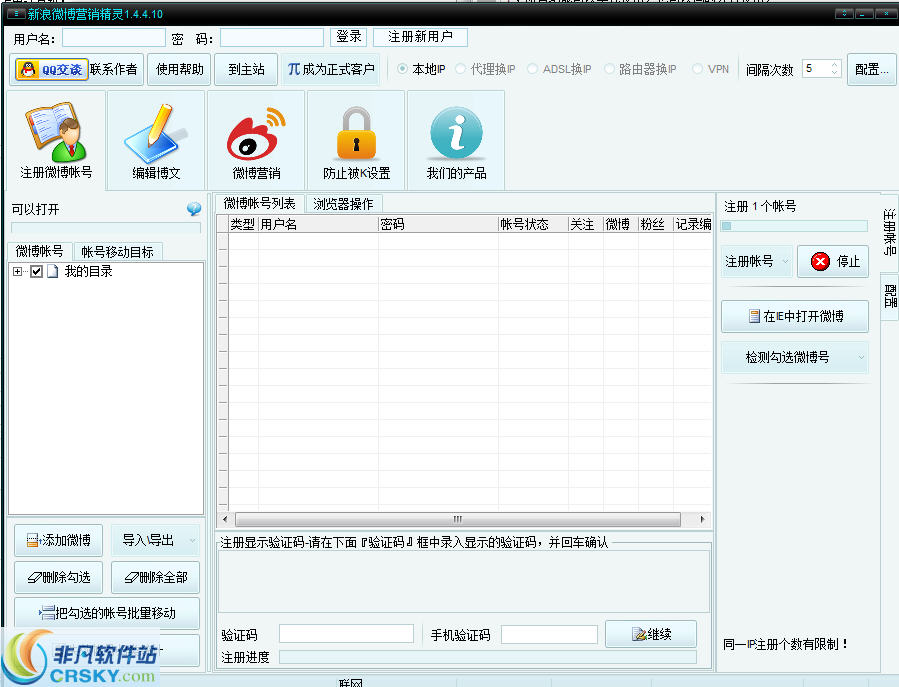
Task: Select the 代理换IP radio option
Action: click(x=460, y=69)
